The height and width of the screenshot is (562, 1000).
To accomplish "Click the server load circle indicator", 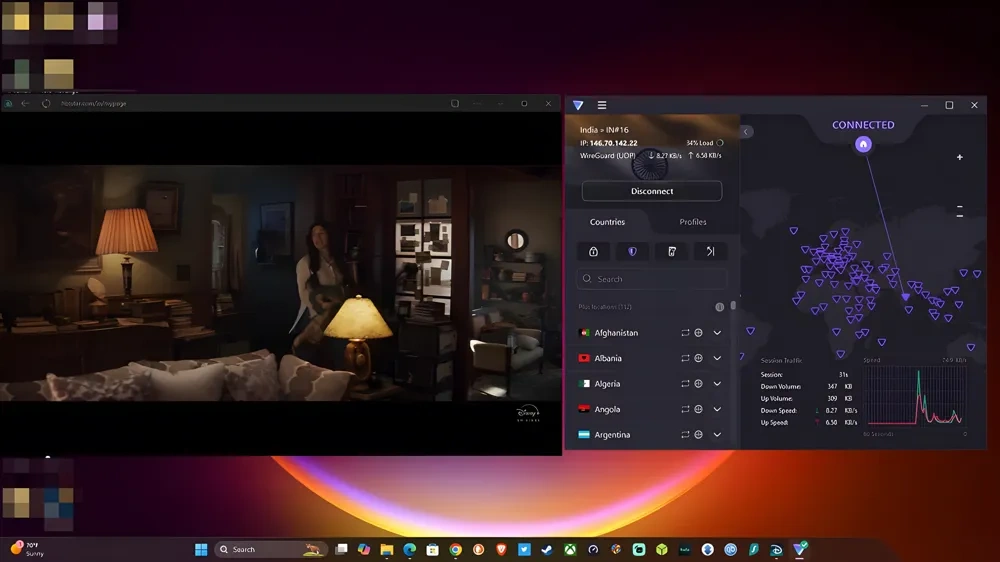I will pyautogui.click(x=719, y=143).
